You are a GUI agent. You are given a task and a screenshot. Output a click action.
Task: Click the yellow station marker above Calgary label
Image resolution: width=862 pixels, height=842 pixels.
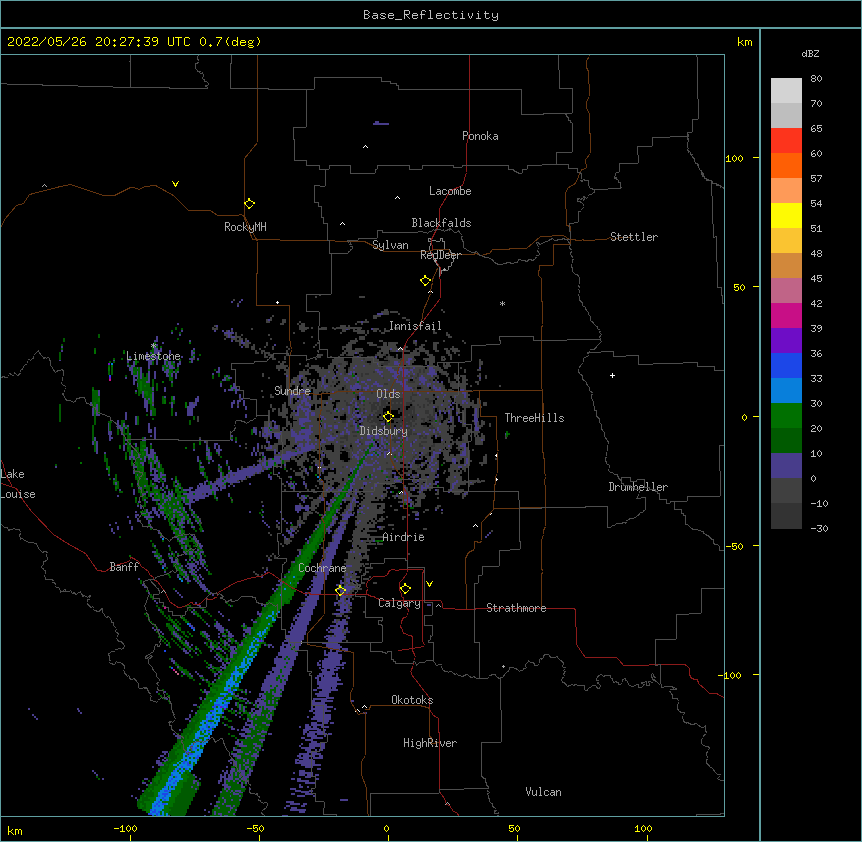coord(405,589)
